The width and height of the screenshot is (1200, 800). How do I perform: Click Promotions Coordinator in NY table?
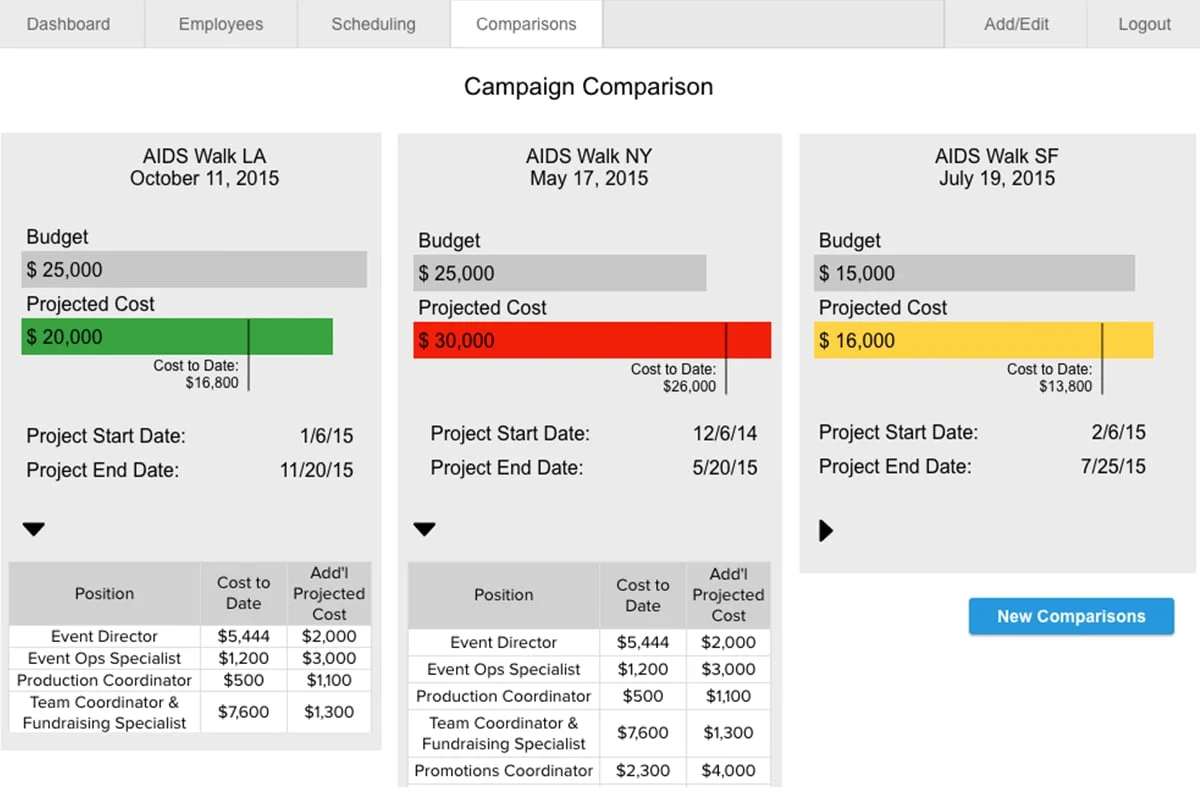503,770
